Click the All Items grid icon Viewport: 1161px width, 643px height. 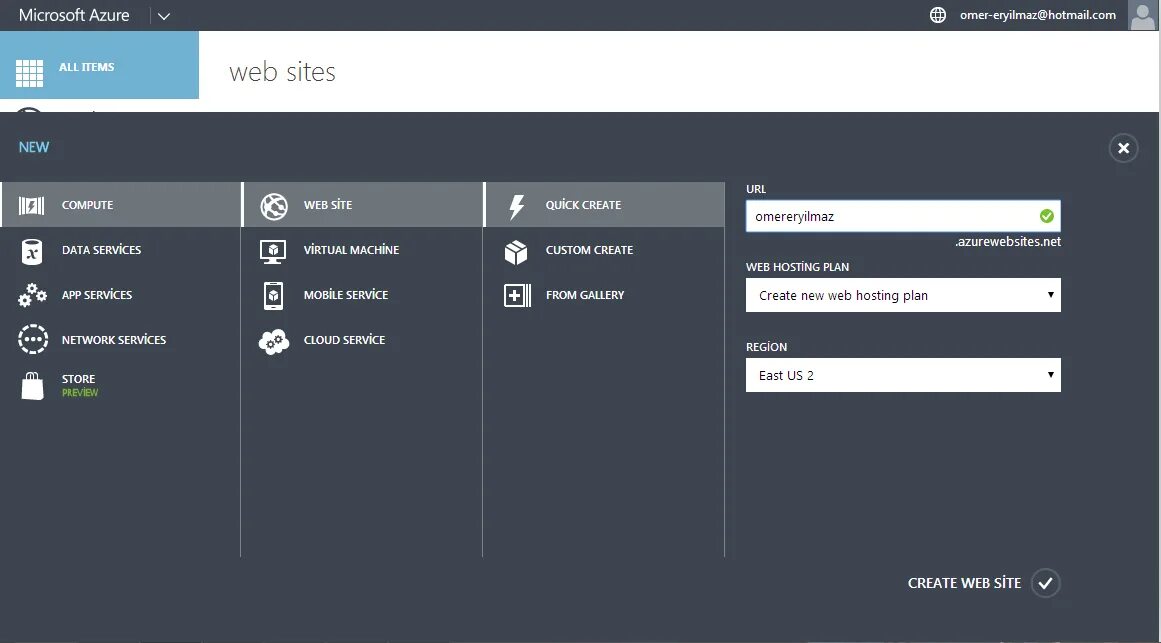[x=30, y=72]
